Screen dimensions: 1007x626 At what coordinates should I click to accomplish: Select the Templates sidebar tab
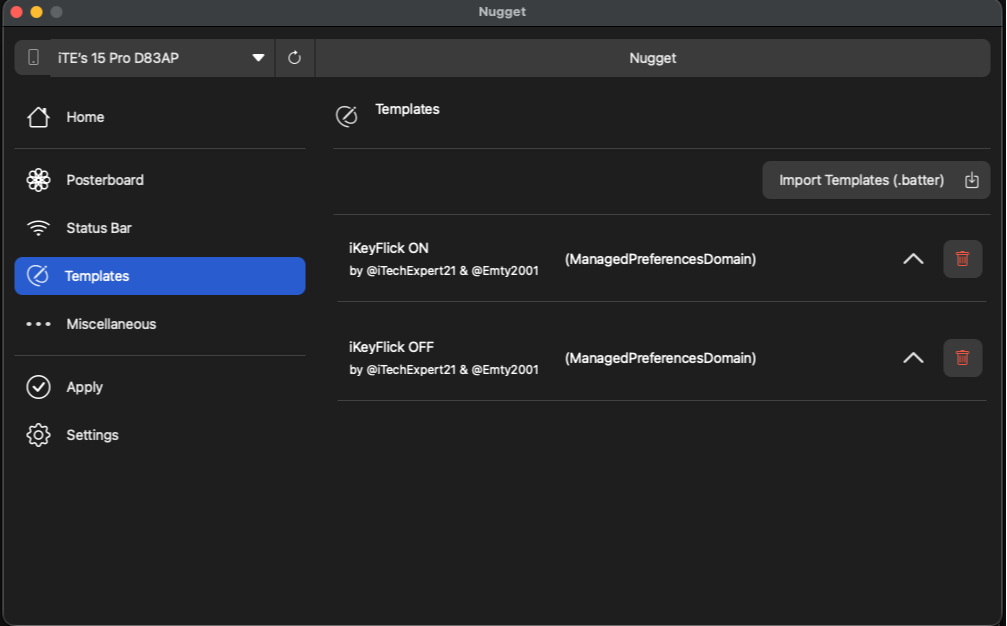[x=160, y=275]
